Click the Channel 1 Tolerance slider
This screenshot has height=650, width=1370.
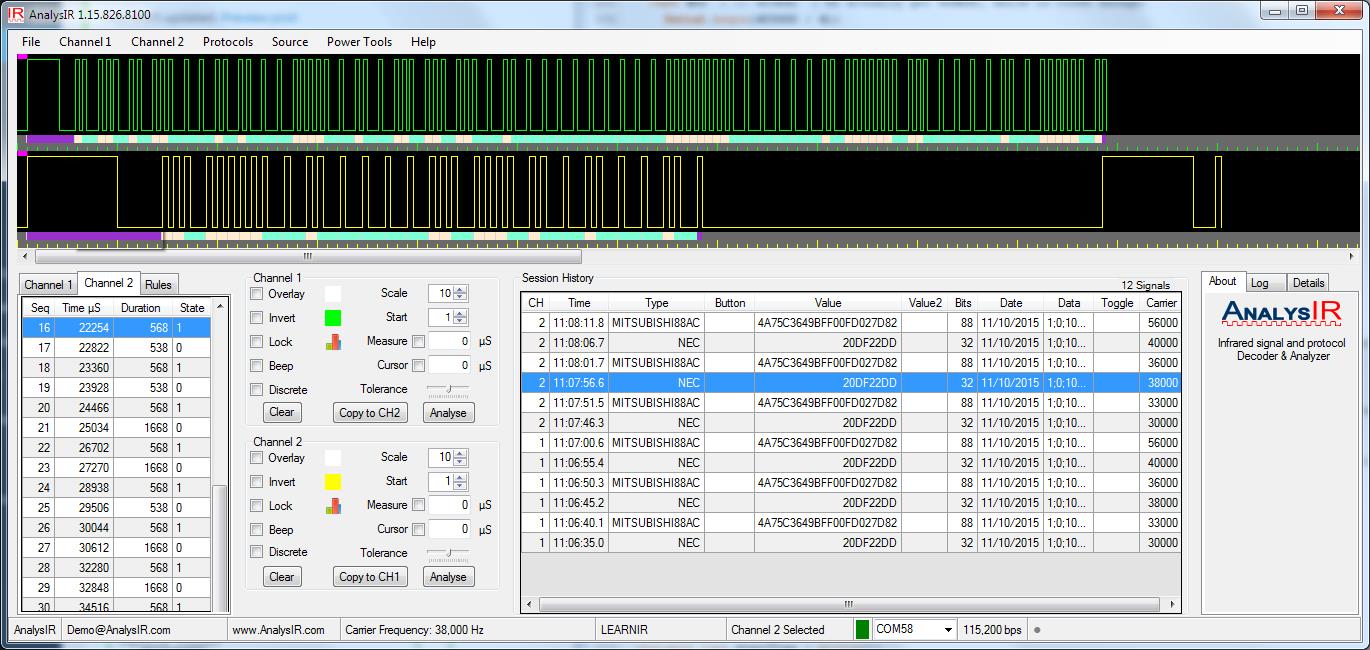coord(449,389)
